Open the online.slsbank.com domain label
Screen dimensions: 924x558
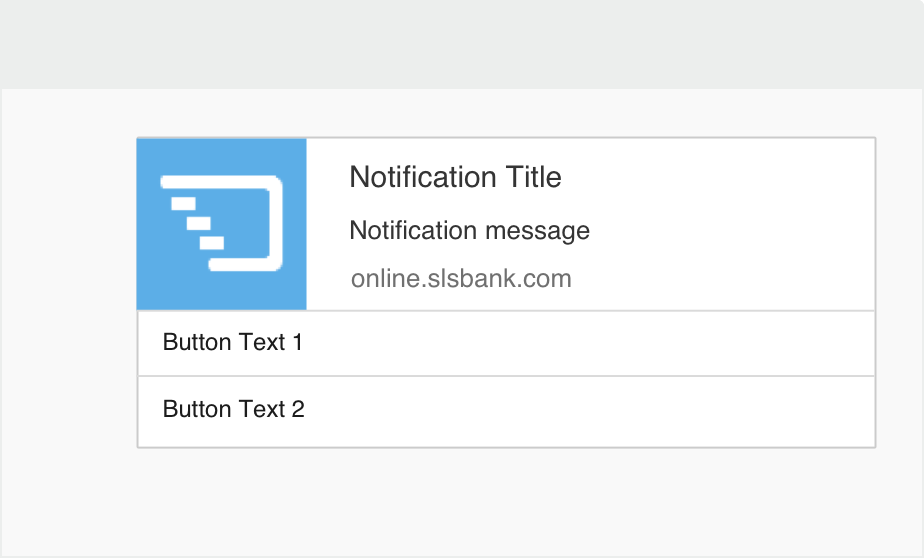click(x=461, y=279)
